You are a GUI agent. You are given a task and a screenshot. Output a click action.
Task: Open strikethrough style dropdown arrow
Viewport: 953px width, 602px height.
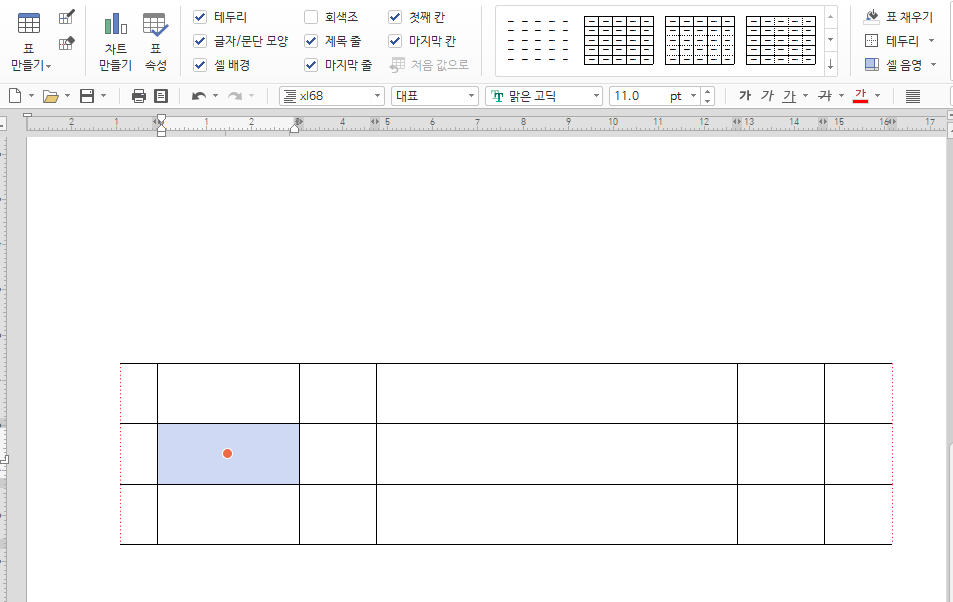841,96
